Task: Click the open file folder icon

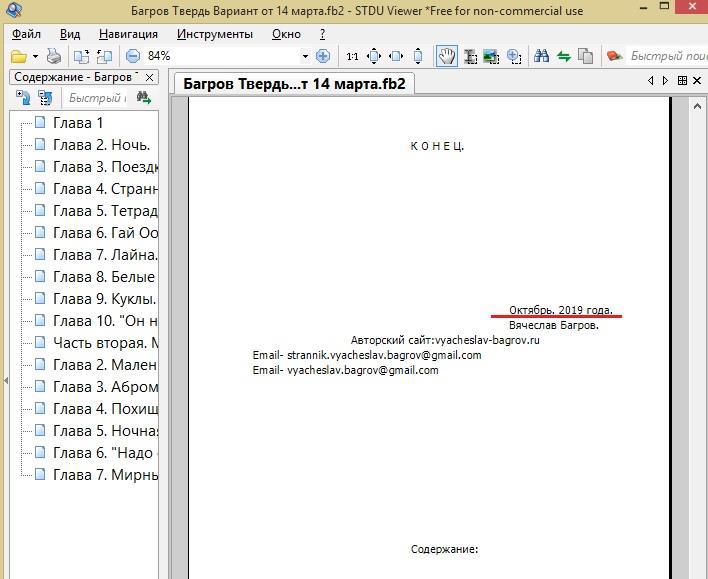Action: [18, 57]
